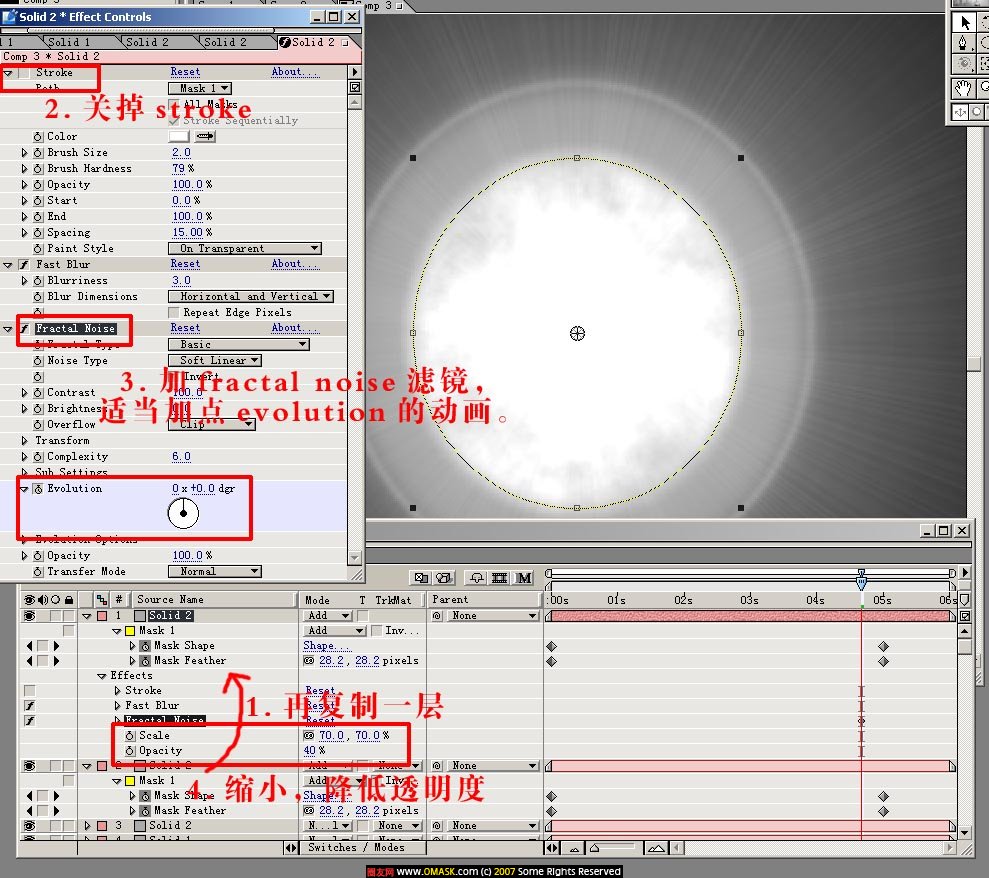Image resolution: width=989 pixels, height=878 pixels.
Task: Open Blur Dimensions dropdown
Action: coord(250,296)
